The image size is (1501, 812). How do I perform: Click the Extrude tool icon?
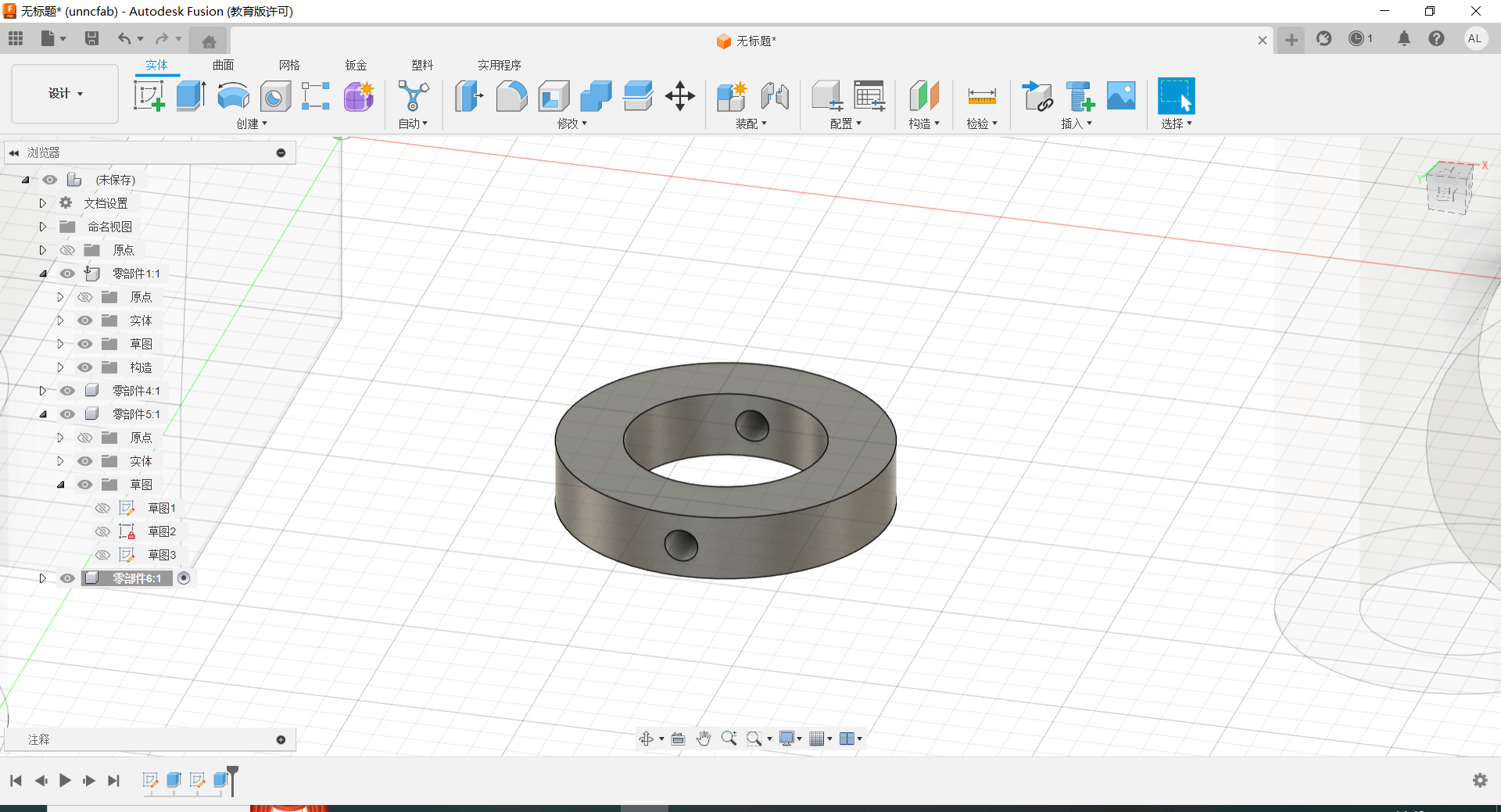coord(191,96)
